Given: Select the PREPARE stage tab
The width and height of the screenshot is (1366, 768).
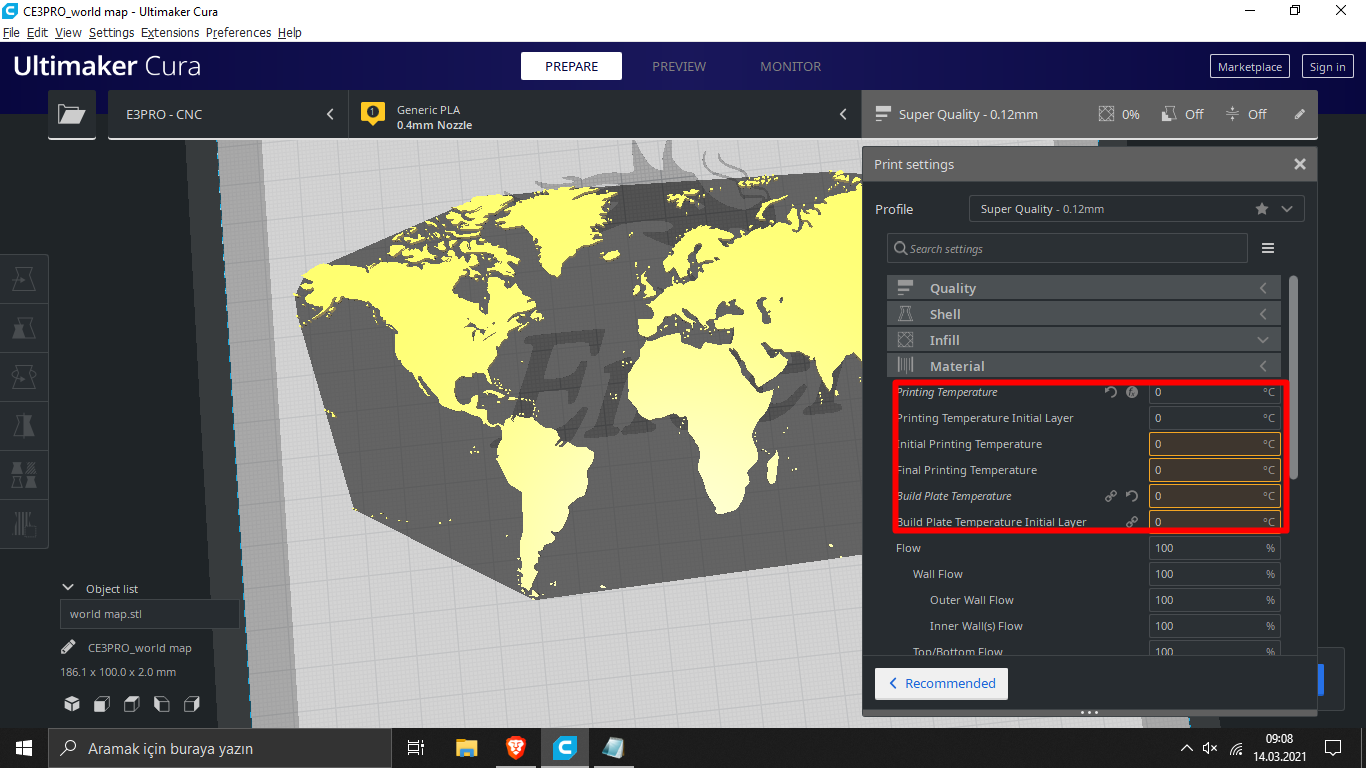Looking at the screenshot, I should 571,66.
